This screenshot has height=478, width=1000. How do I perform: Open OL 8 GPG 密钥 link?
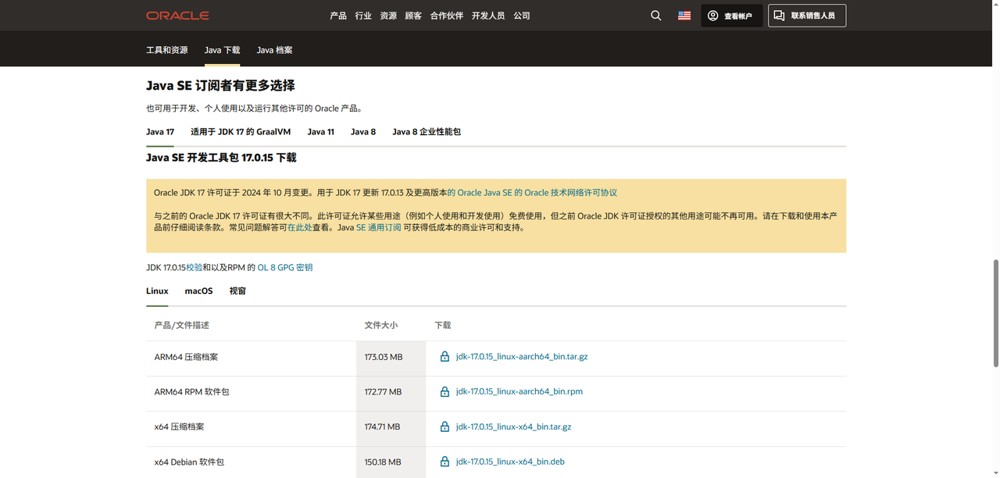tap(285, 268)
